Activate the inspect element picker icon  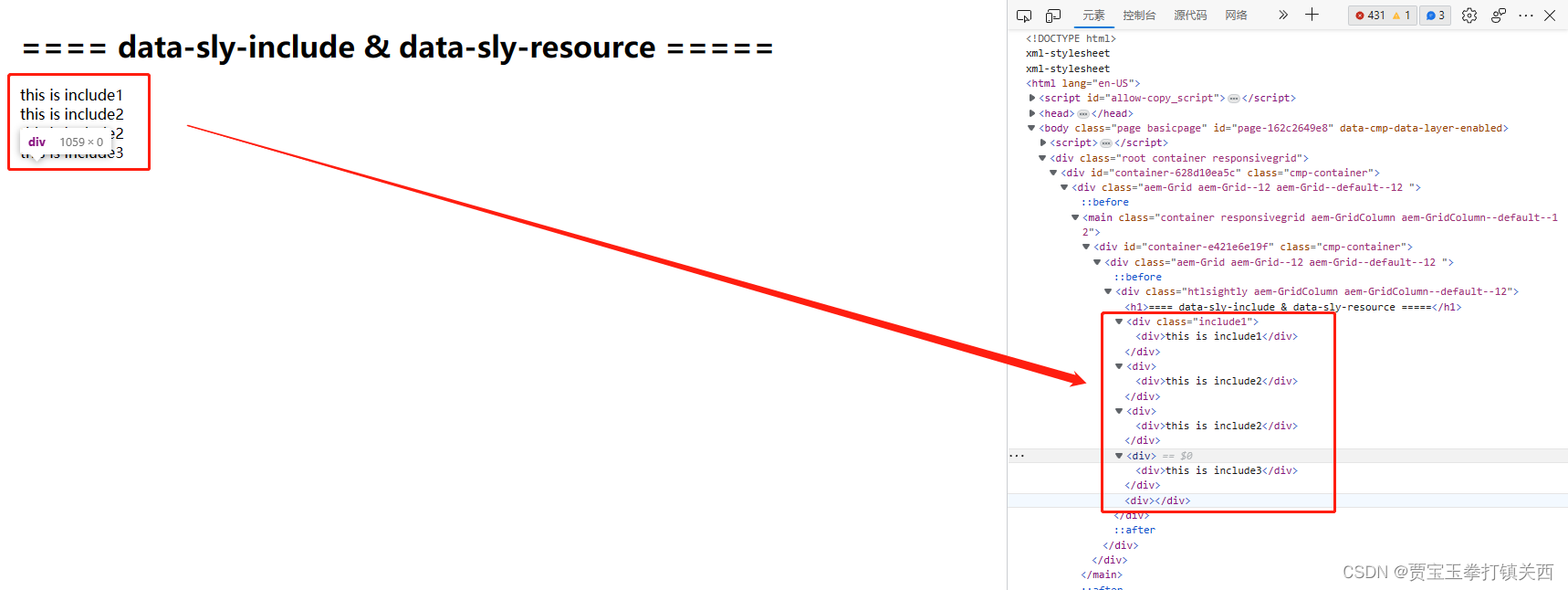1024,16
